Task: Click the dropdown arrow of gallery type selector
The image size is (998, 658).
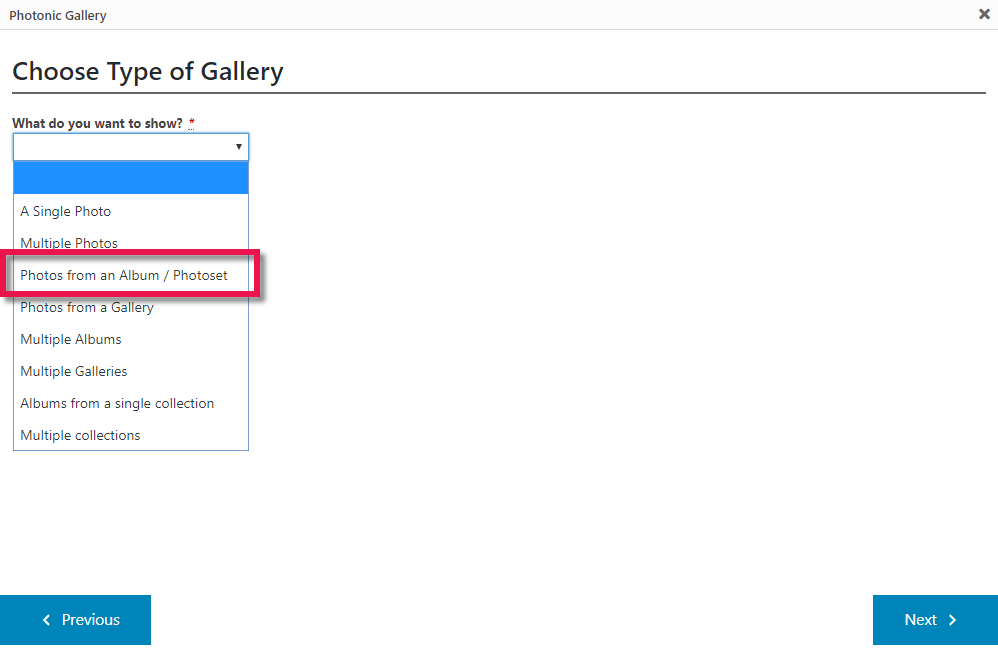Action: (239, 147)
